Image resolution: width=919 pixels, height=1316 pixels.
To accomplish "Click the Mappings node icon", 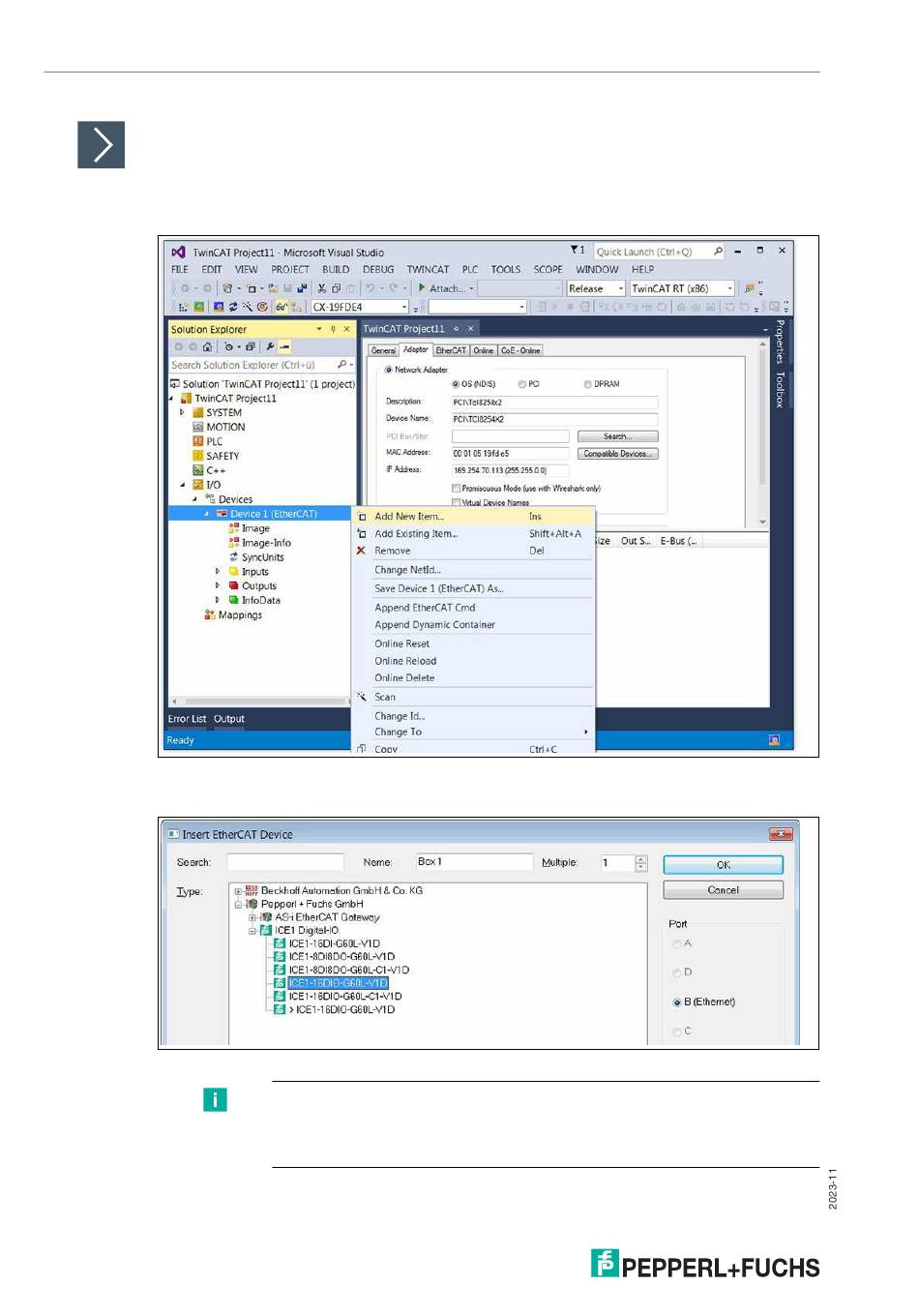I will click(210, 614).
